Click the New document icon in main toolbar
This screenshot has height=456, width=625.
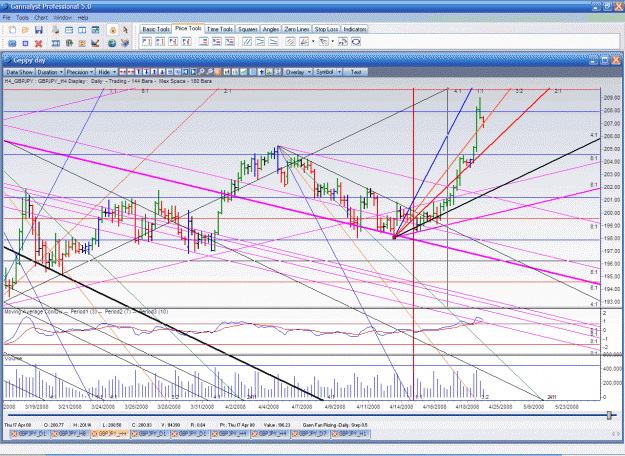click(12, 30)
